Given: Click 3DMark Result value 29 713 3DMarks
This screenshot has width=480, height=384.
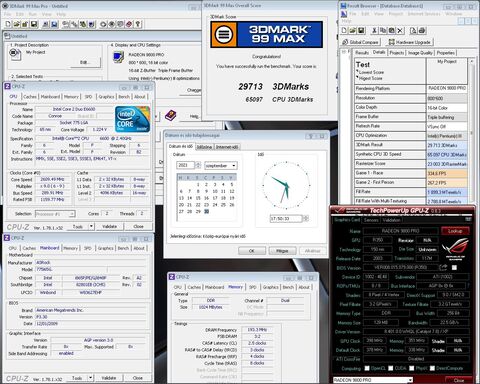Looking at the screenshot, I should [x=447, y=145].
